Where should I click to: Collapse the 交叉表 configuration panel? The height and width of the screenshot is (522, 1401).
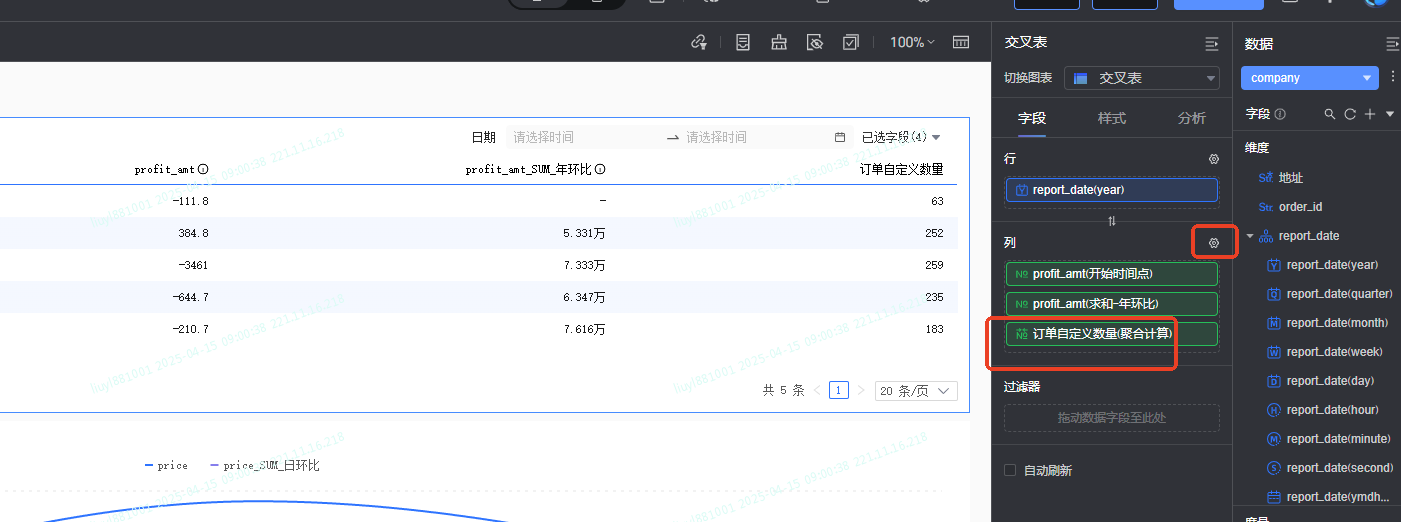click(1212, 44)
